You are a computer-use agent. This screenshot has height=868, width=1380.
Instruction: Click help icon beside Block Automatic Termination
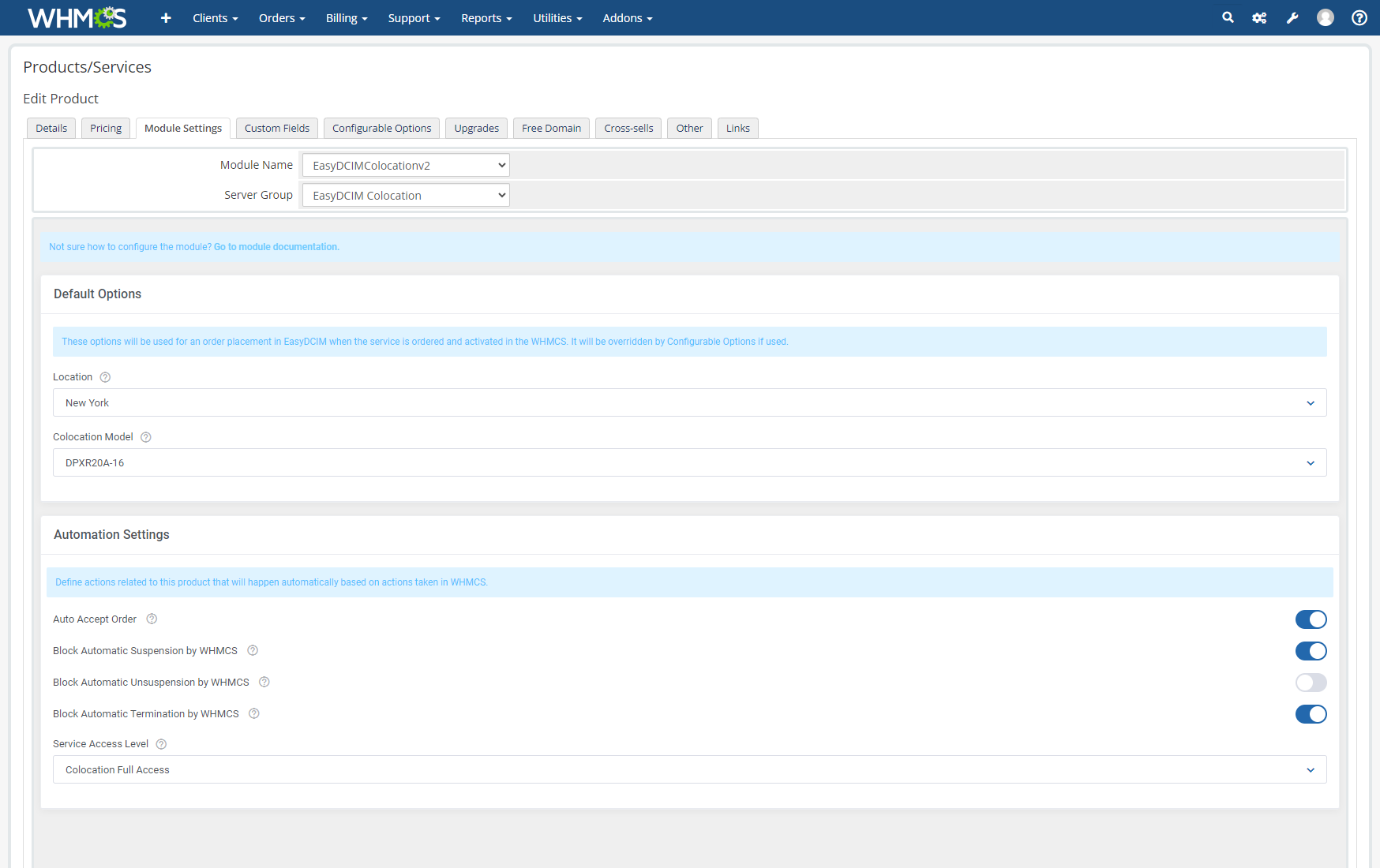(x=254, y=714)
